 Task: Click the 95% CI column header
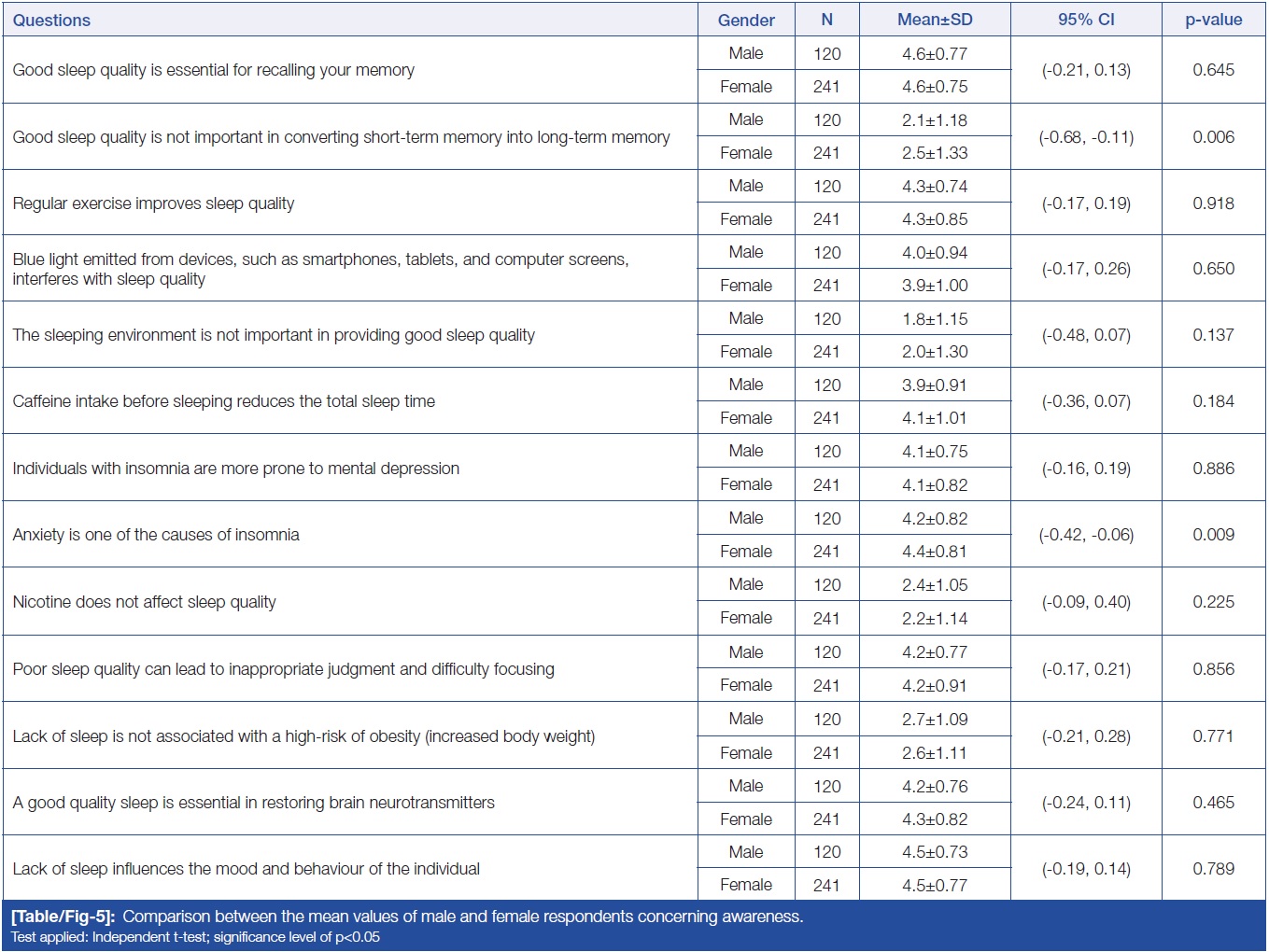pyautogui.click(x=1085, y=20)
